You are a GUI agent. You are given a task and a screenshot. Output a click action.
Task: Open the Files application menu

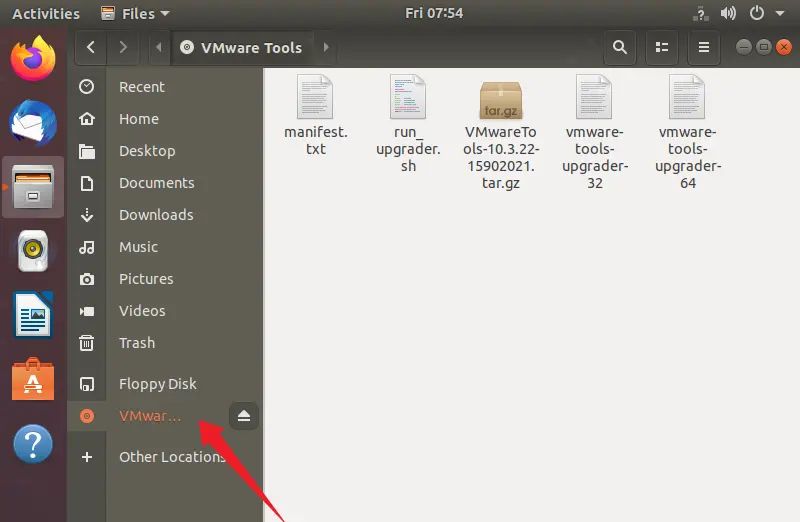[x=136, y=13]
